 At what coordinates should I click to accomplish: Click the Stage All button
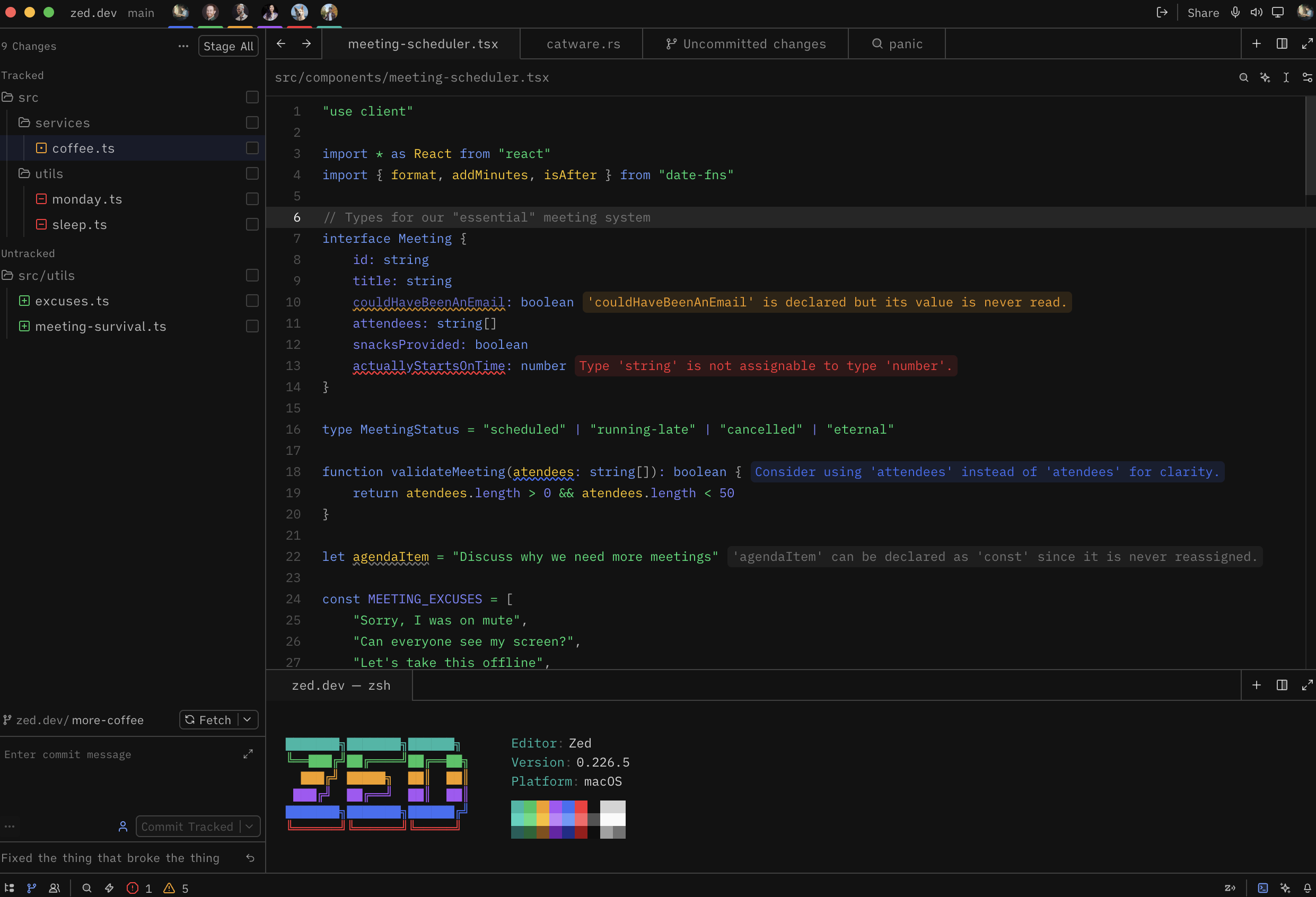[228, 47]
